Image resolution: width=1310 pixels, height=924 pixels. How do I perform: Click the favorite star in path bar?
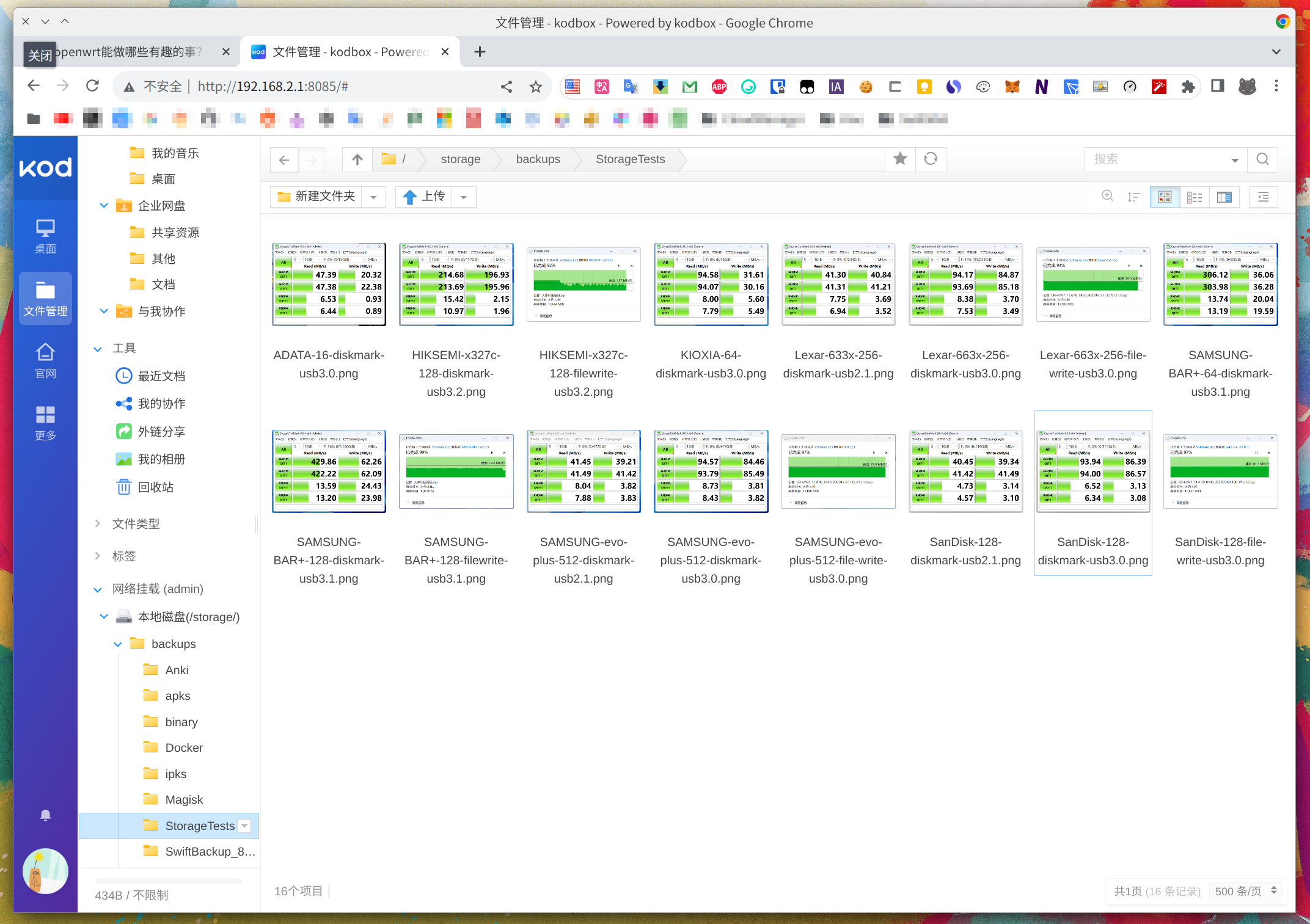(x=900, y=159)
